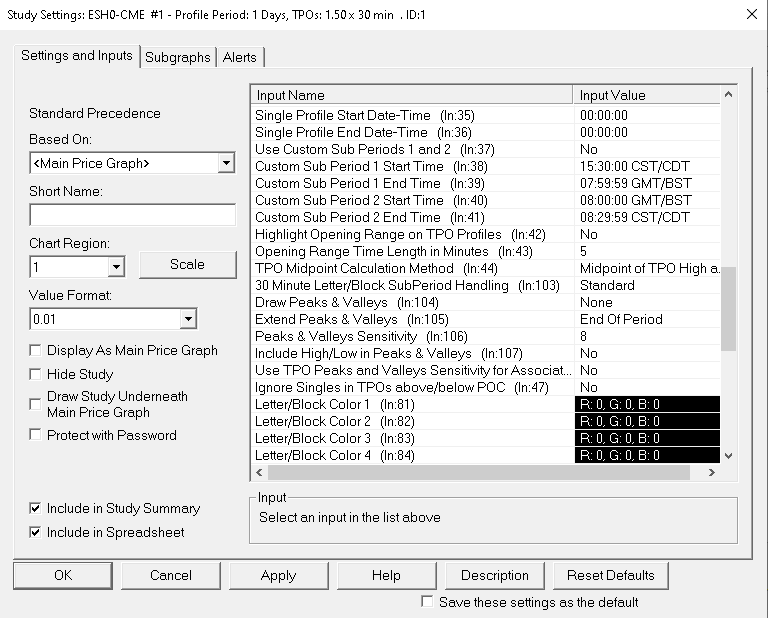Screen dimensions: 768x618
Task: Select Custom Sub Period 1 End Time row
Action: 485,184
